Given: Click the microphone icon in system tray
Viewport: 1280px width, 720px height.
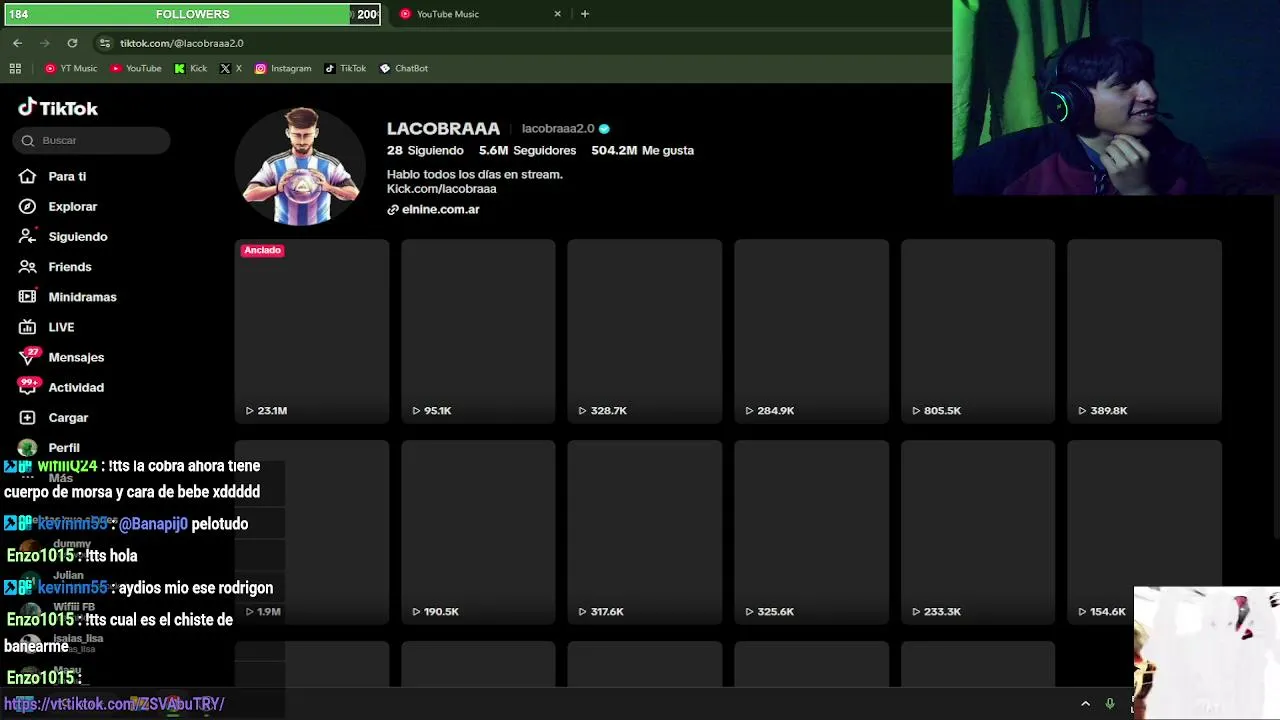Looking at the screenshot, I should (x=1110, y=704).
